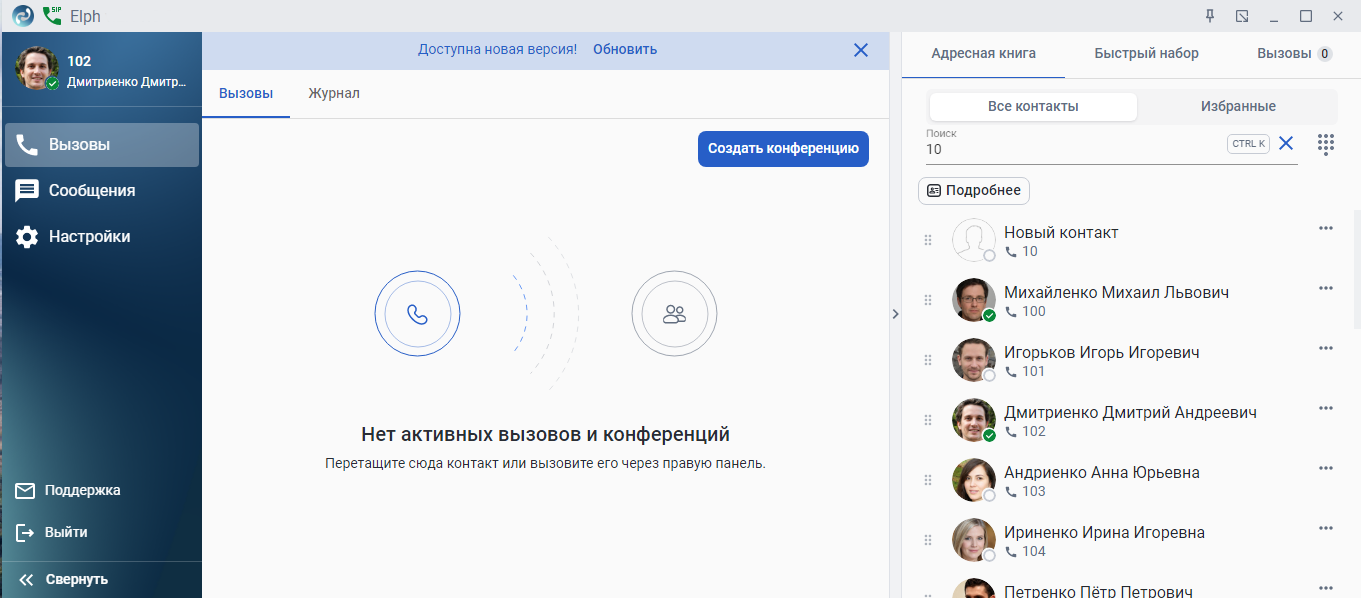Open Settings with the gear icon

(x=27, y=237)
